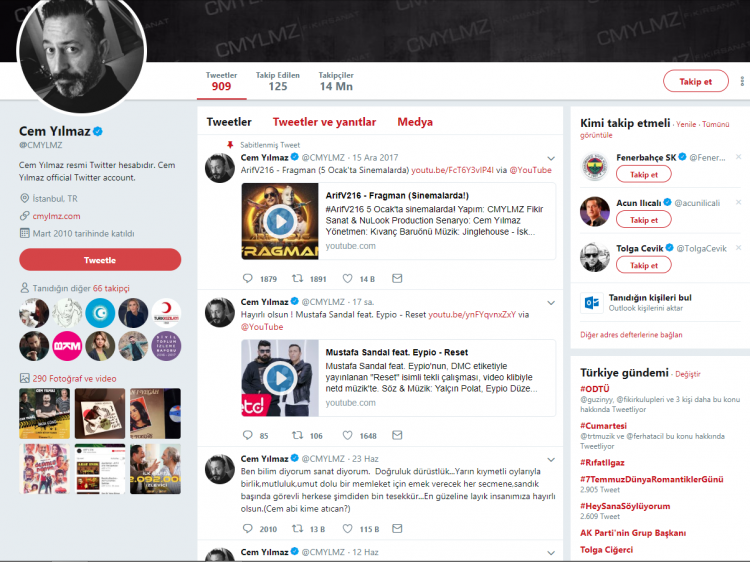Dismiss Tolga Çevik follow suggestion
750x562 pixels.
point(739,248)
